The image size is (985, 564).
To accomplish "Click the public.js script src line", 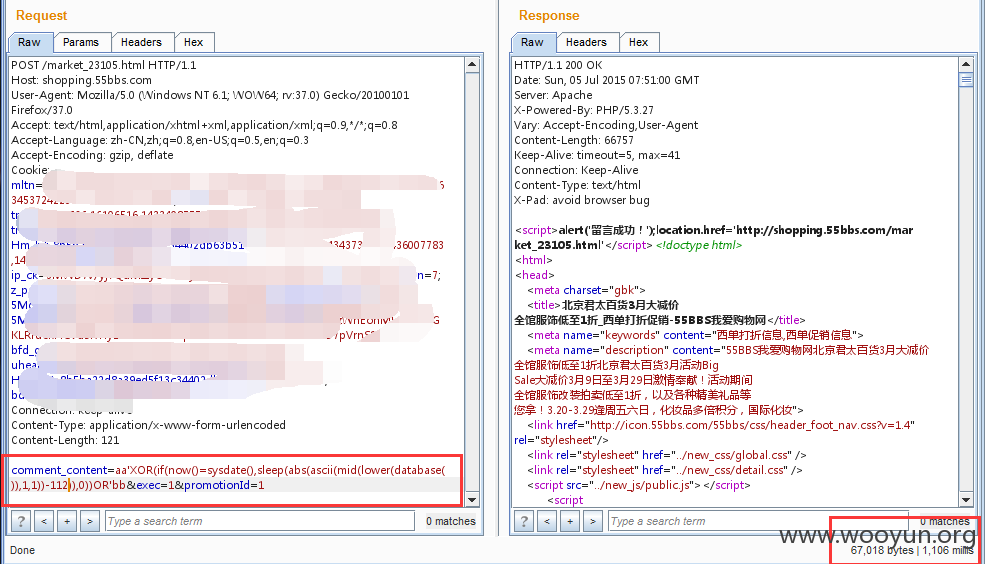I will tap(638, 485).
